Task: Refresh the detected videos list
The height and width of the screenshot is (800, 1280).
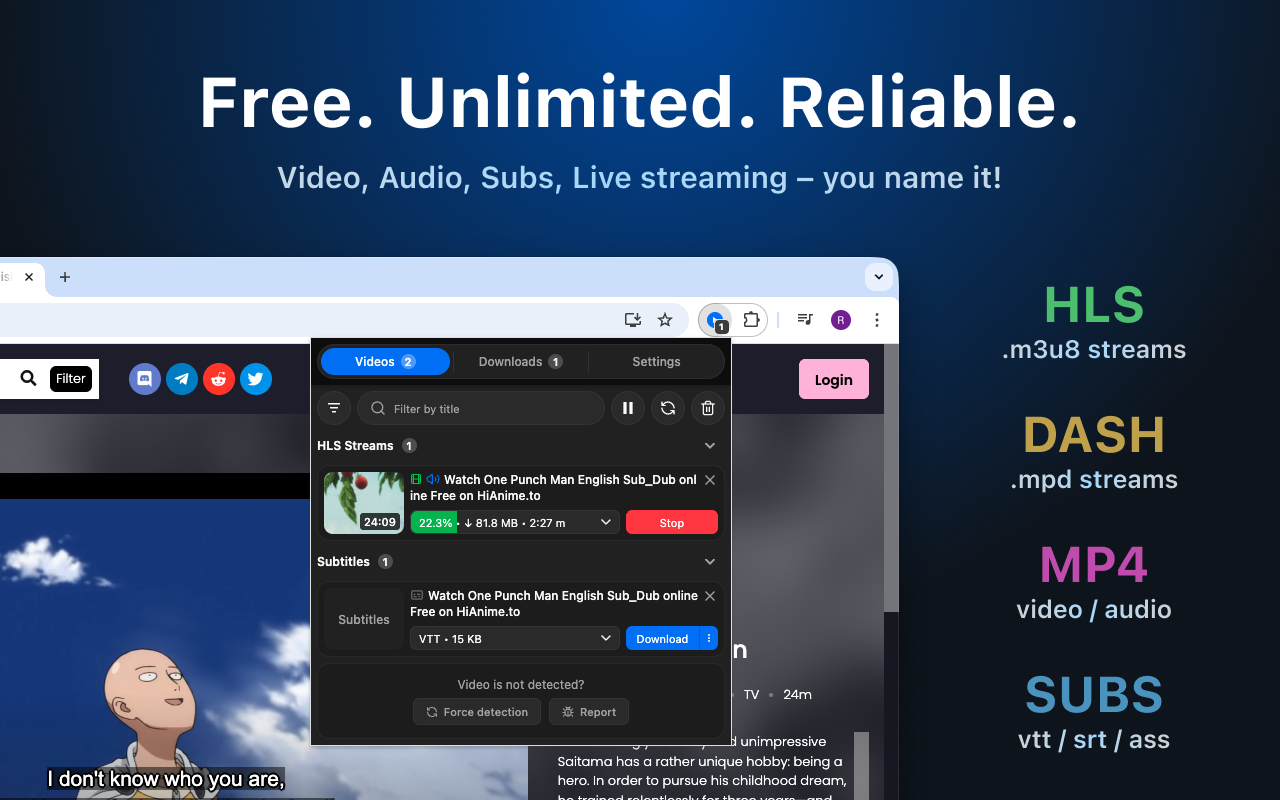Action: pos(668,408)
